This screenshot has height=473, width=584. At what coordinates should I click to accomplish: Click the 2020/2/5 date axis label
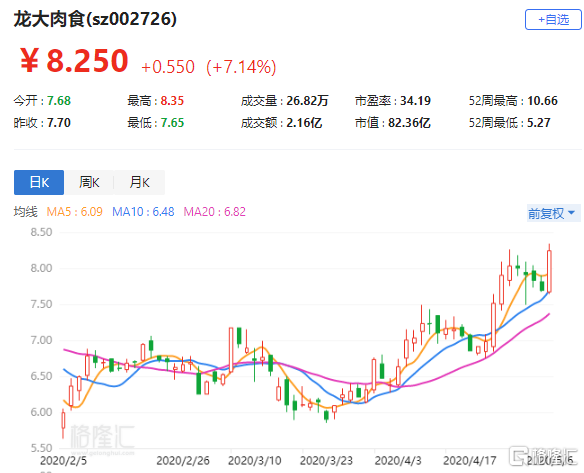[x=63, y=461]
